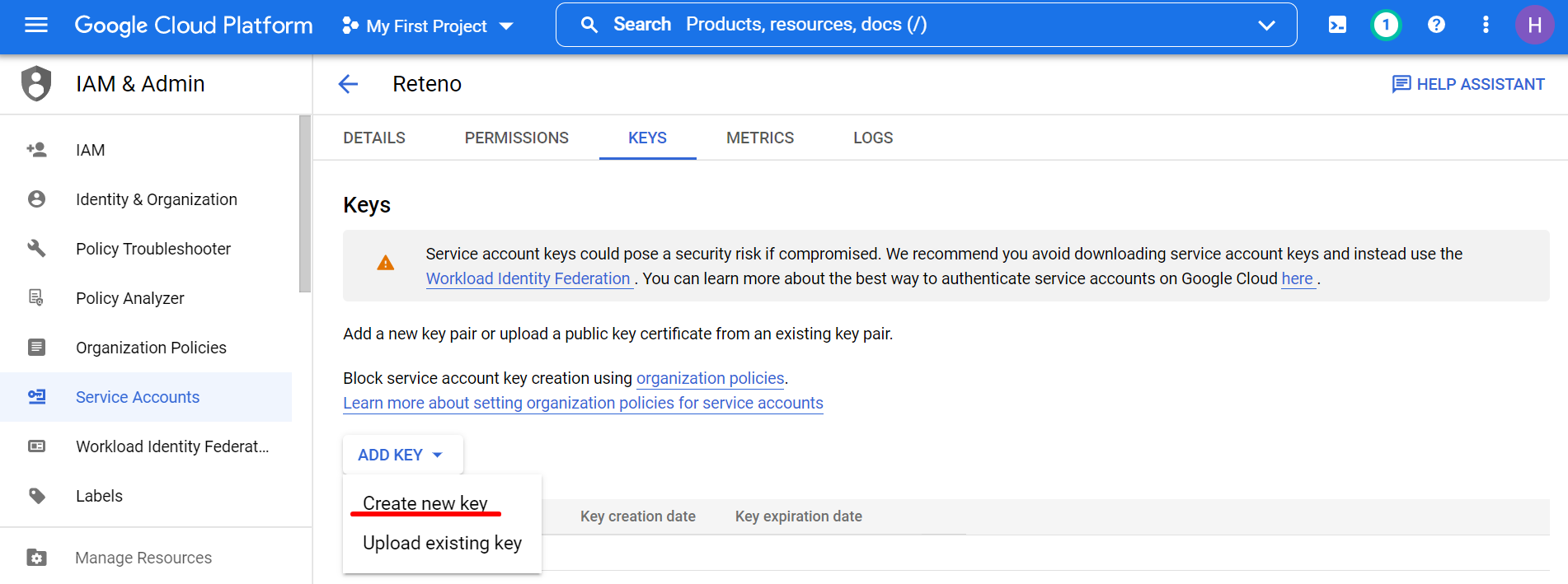The width and height of the screenshot is (1568, 584).
Task: Open the hamburger navigation menu
Action: 36,26
